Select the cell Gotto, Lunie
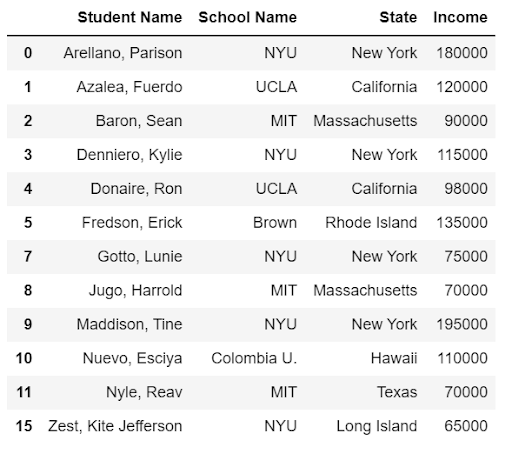512x454 pixels. (x=140, y=257)
